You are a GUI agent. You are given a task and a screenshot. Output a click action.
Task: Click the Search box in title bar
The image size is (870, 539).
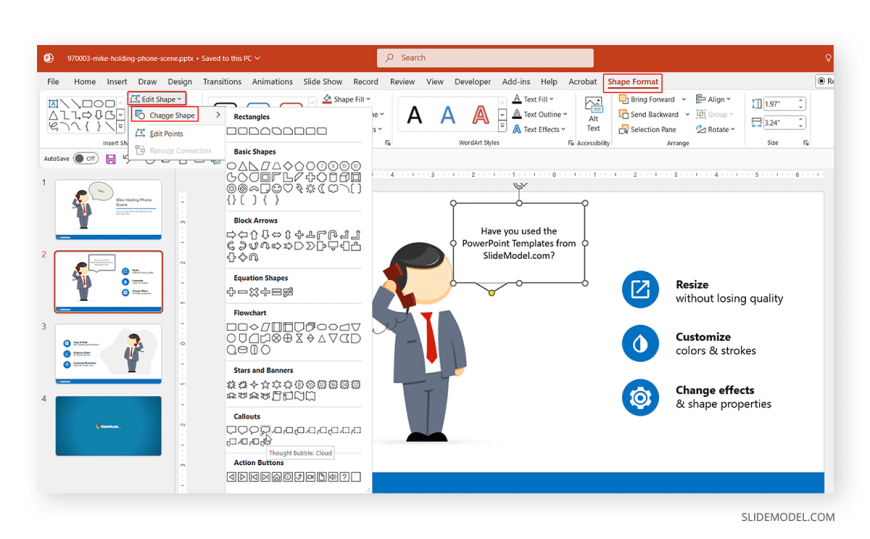point(485,58)
